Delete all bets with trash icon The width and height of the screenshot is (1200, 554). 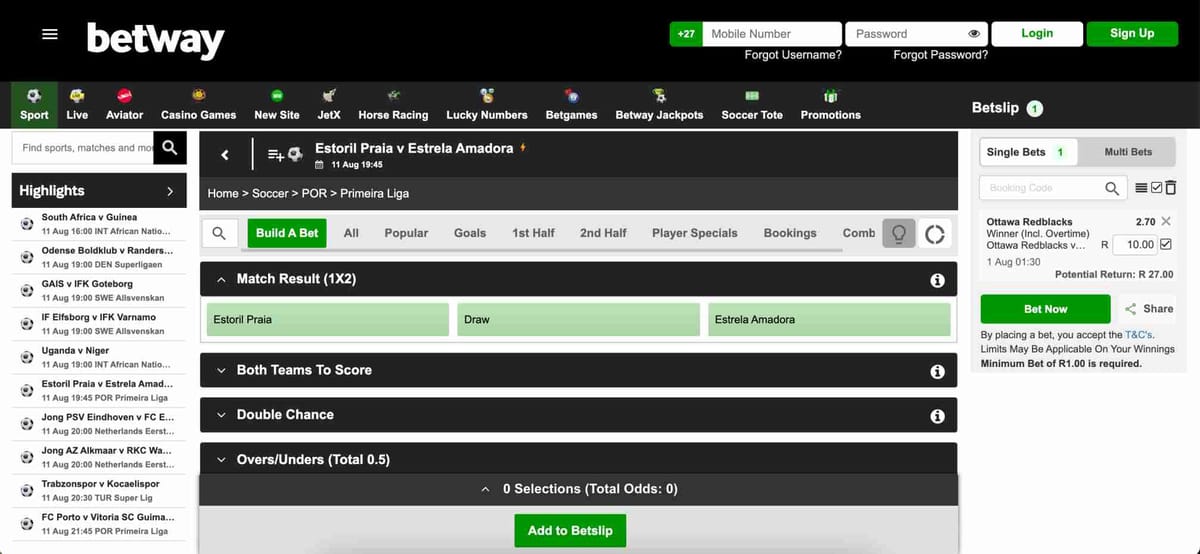1171,188
